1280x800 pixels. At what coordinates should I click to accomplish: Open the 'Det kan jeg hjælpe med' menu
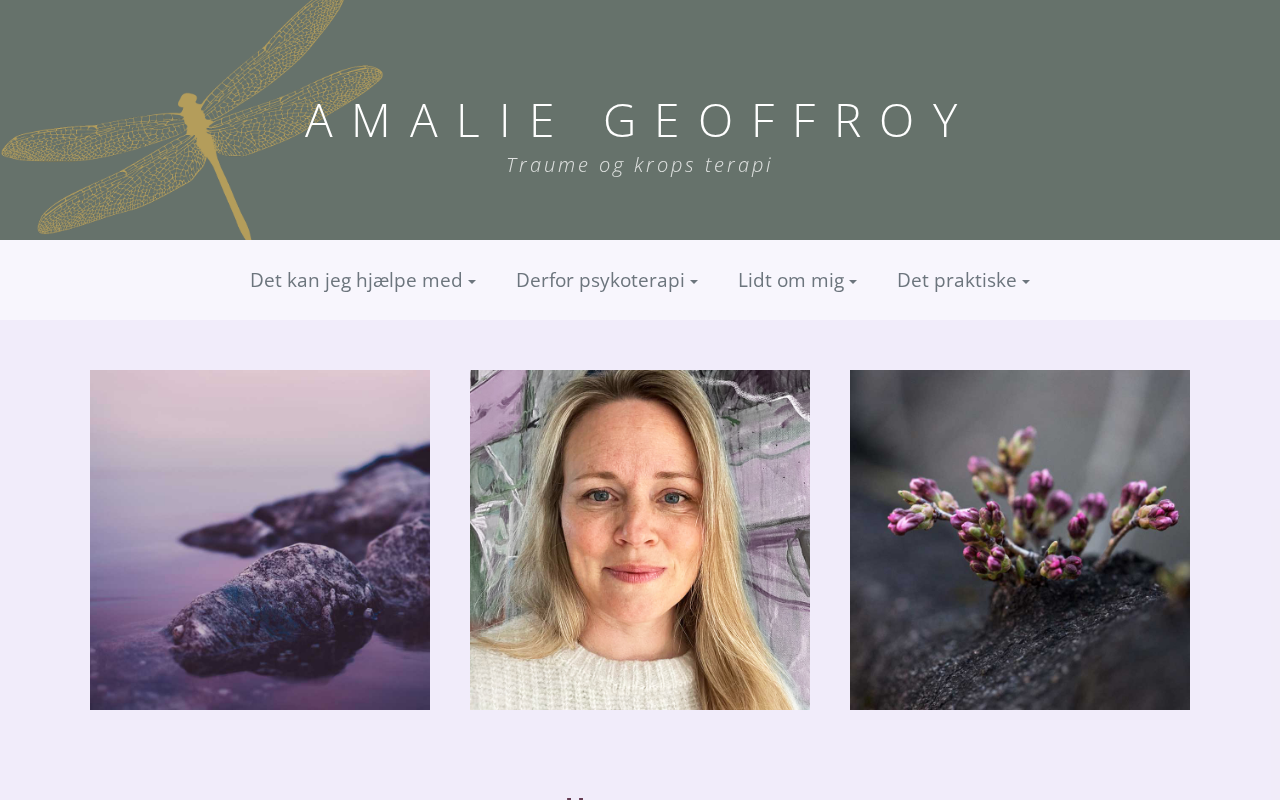tap(363, 280)
